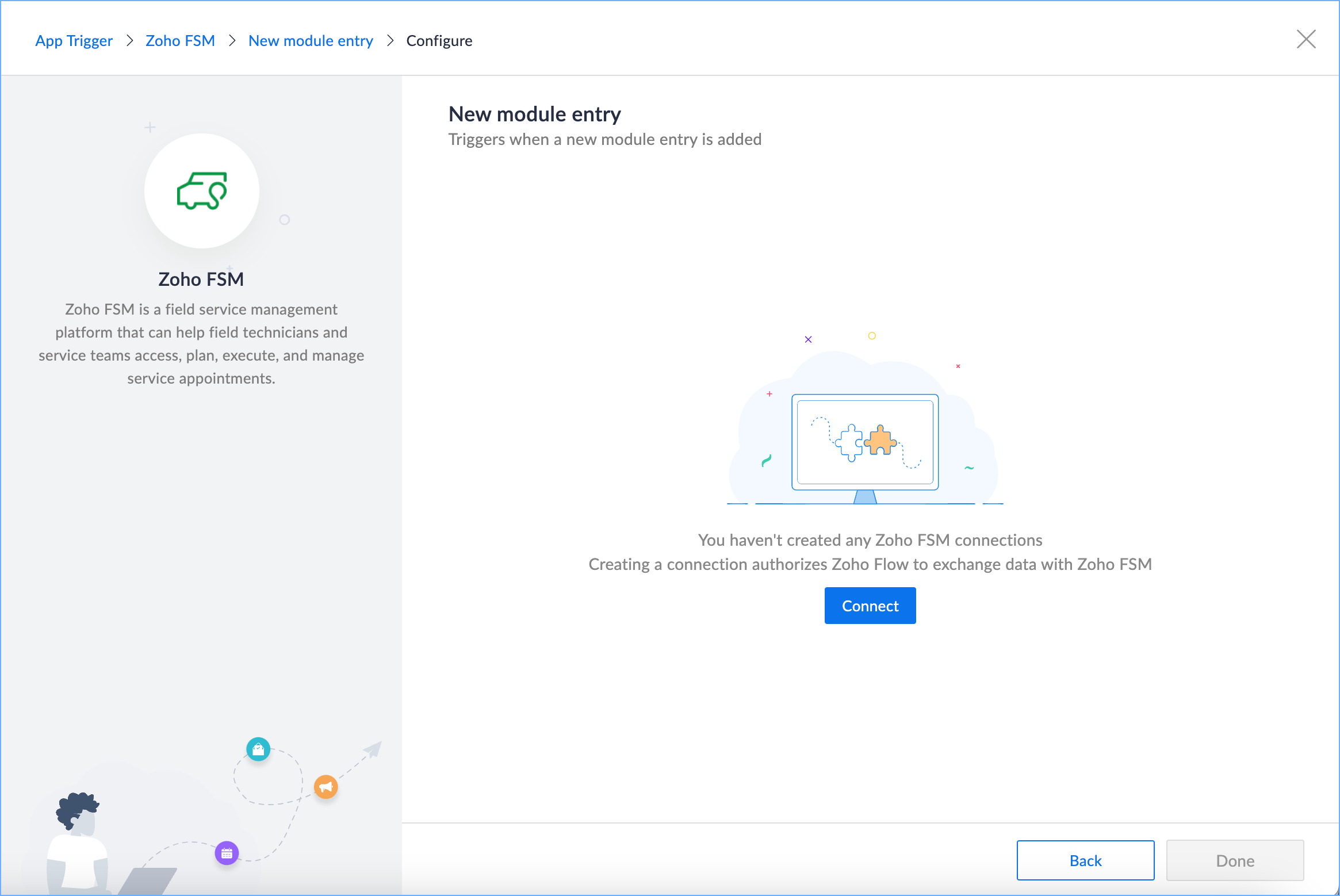Click the paper plane illustration icon
This screenshot has height=896, width=1340.
[373, 749]
